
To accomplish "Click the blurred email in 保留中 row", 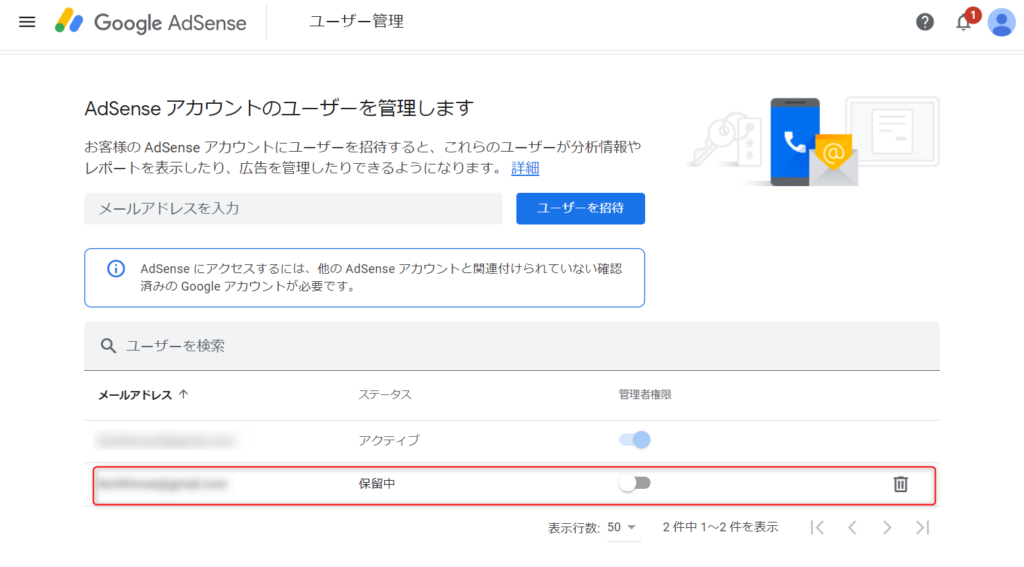I will tap(163, 483).
